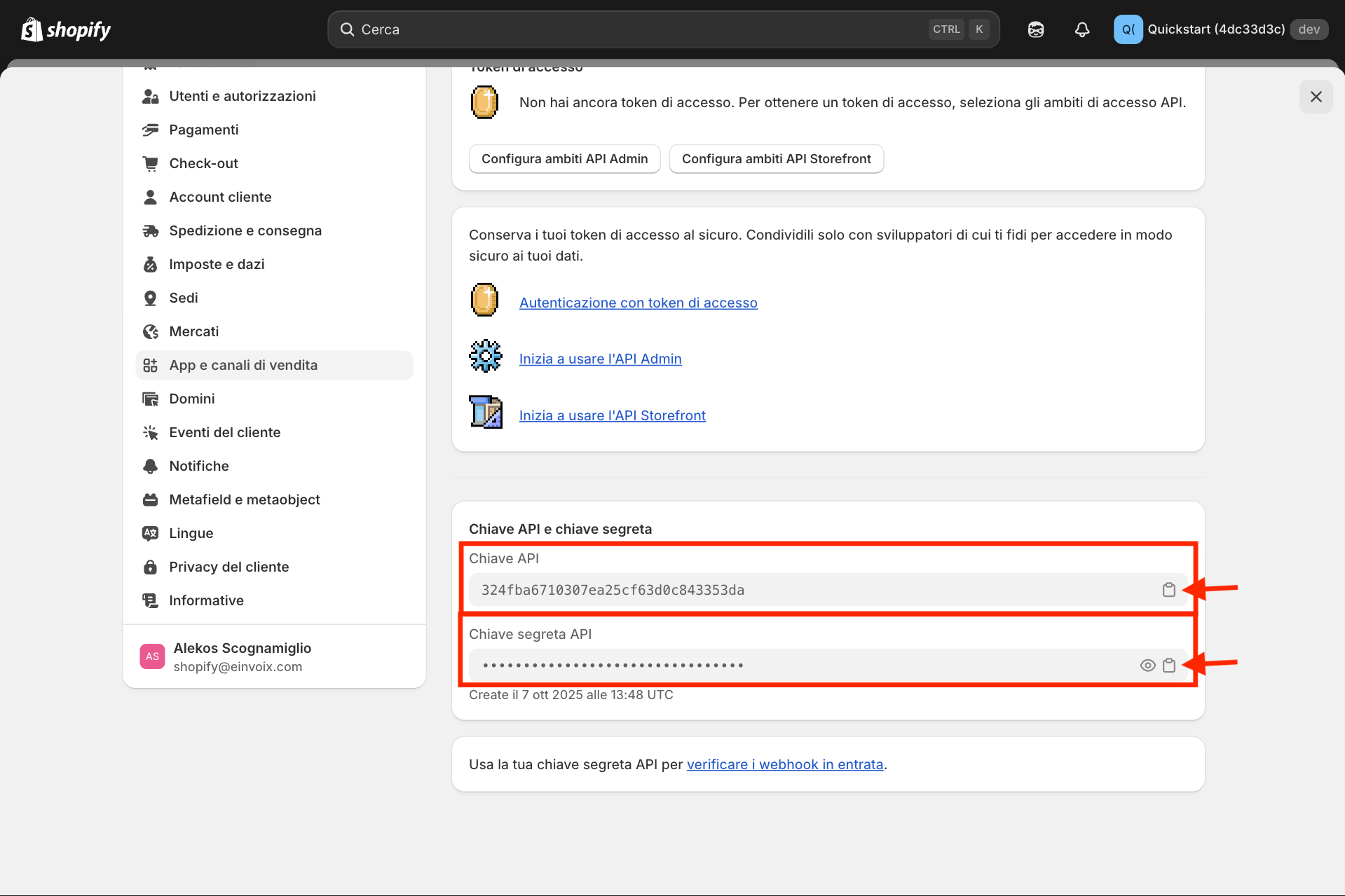The height and width of the screenshot is (896, 1345).
Task: Click the gear icon beside API Admin link
Action: point(485,357)
